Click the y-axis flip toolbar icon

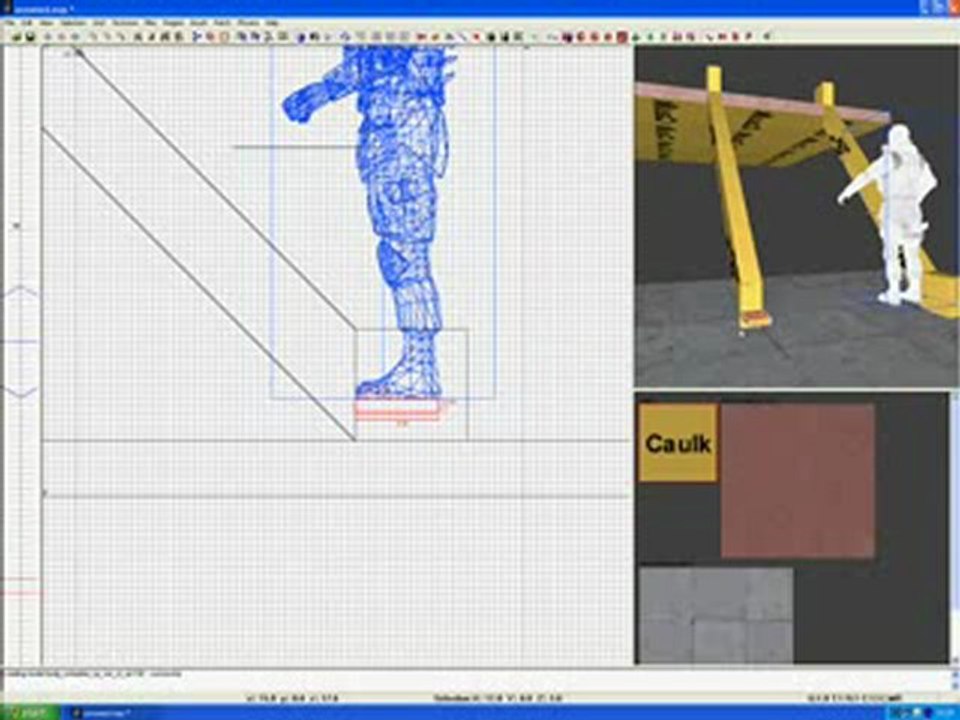(x=76, y=37)
